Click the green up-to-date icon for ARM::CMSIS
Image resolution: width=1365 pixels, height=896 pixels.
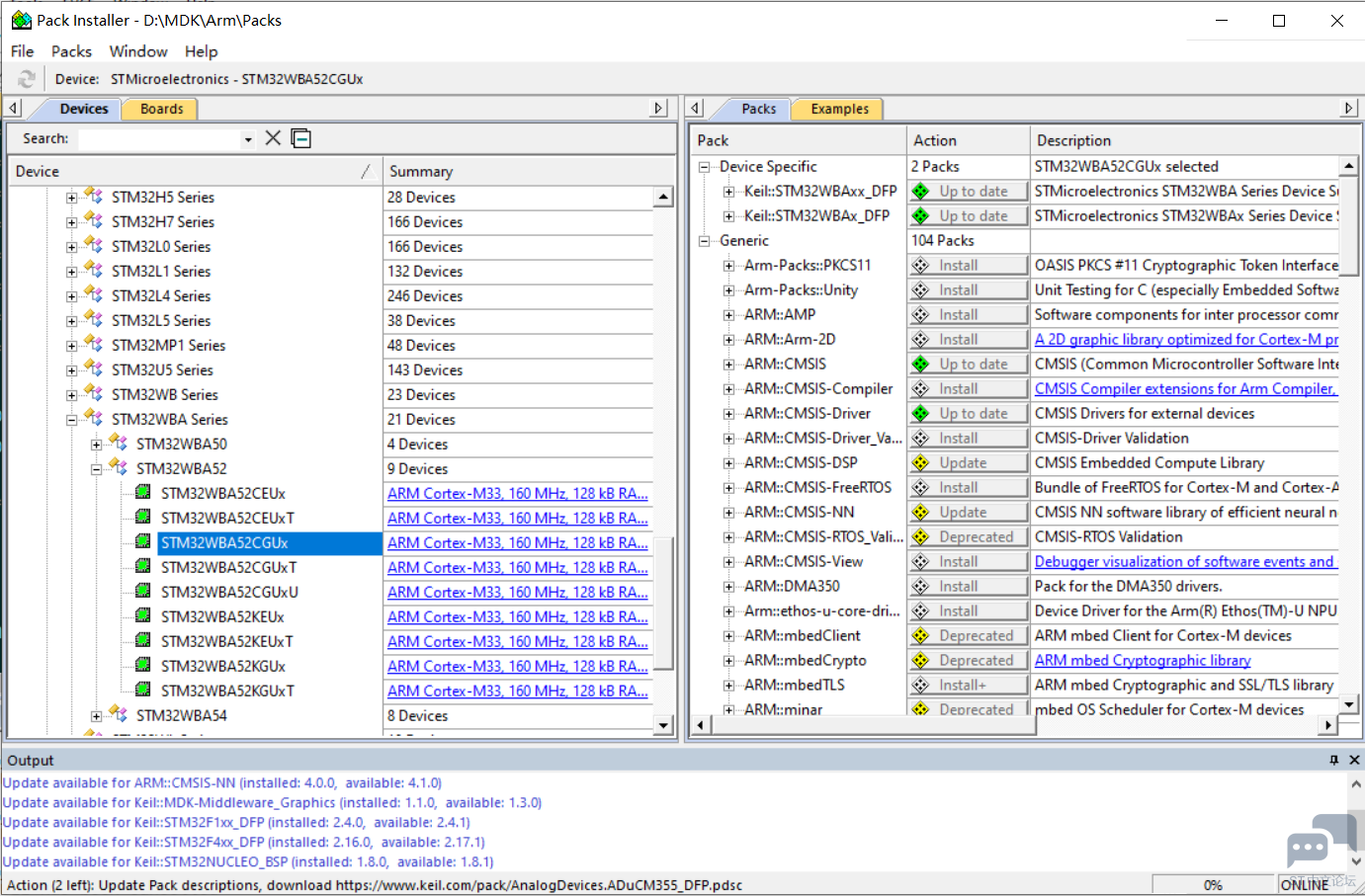click(921, 365)
